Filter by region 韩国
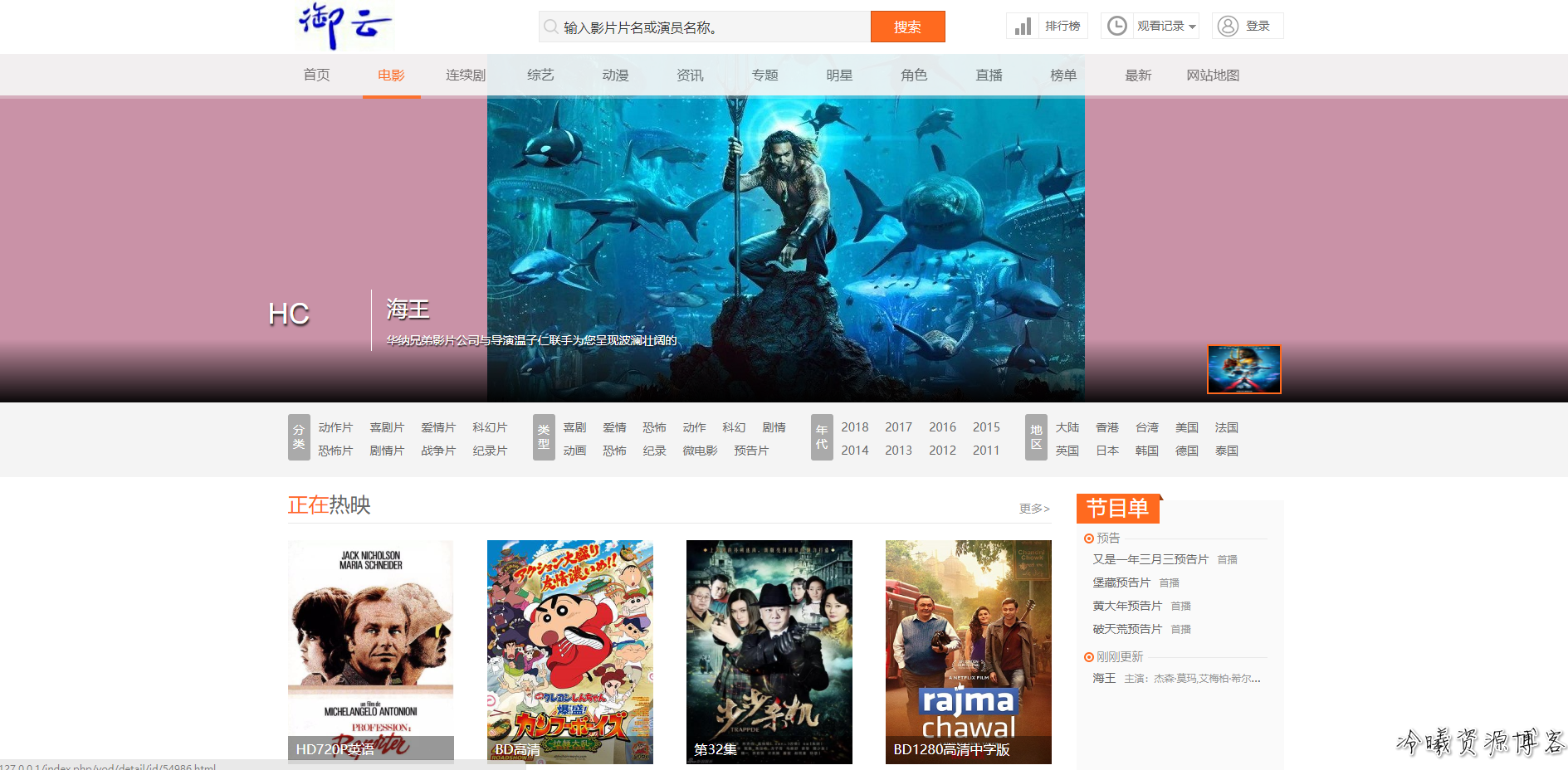This screenshot has height=770, width=1568. (1147, 451)
